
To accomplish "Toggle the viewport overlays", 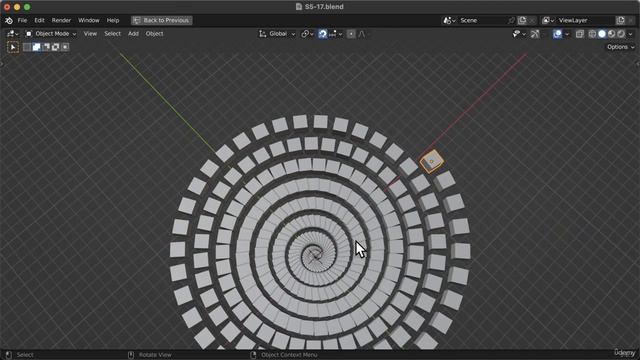I will (x=558, y=34).
